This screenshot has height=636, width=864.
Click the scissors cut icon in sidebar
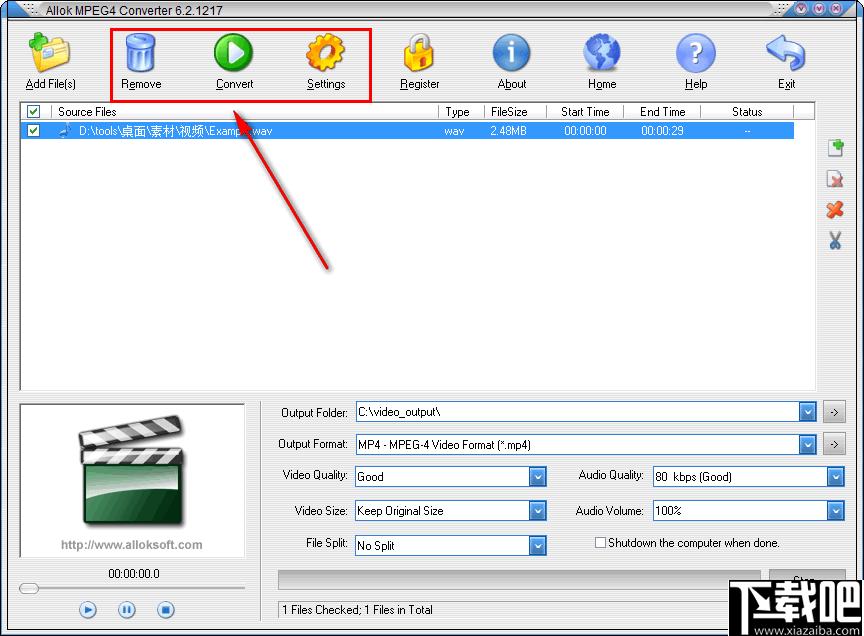point(835,240)
